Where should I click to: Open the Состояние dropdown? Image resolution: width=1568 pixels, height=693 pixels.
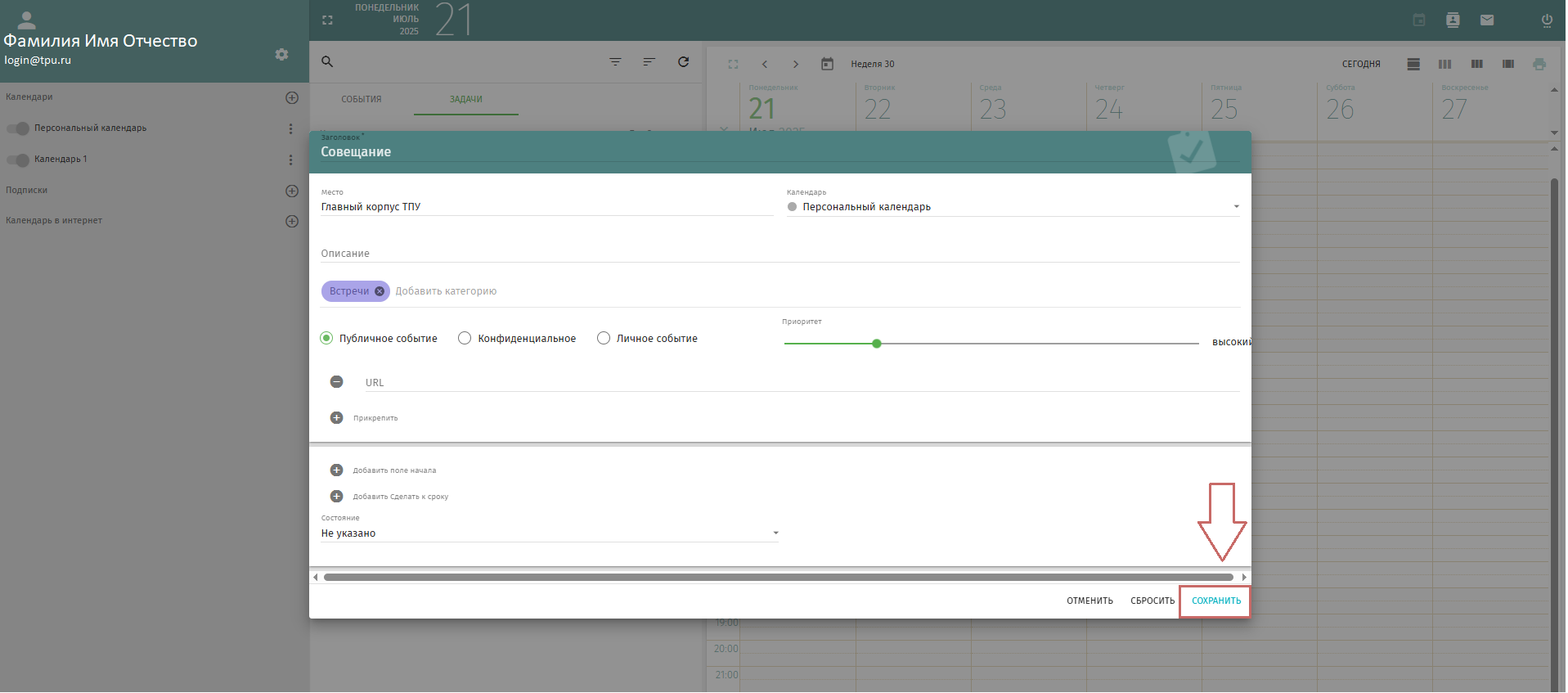[550, 533]
